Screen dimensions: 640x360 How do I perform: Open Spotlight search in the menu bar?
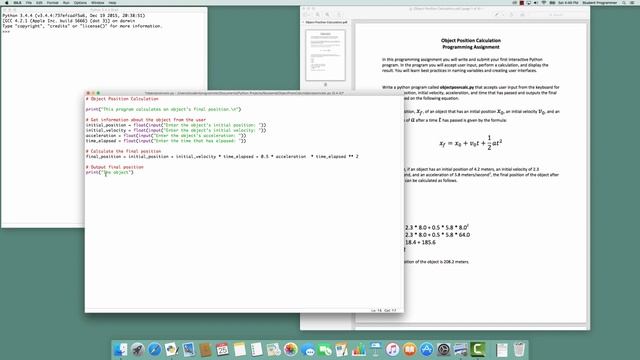[x=624, y=2]
